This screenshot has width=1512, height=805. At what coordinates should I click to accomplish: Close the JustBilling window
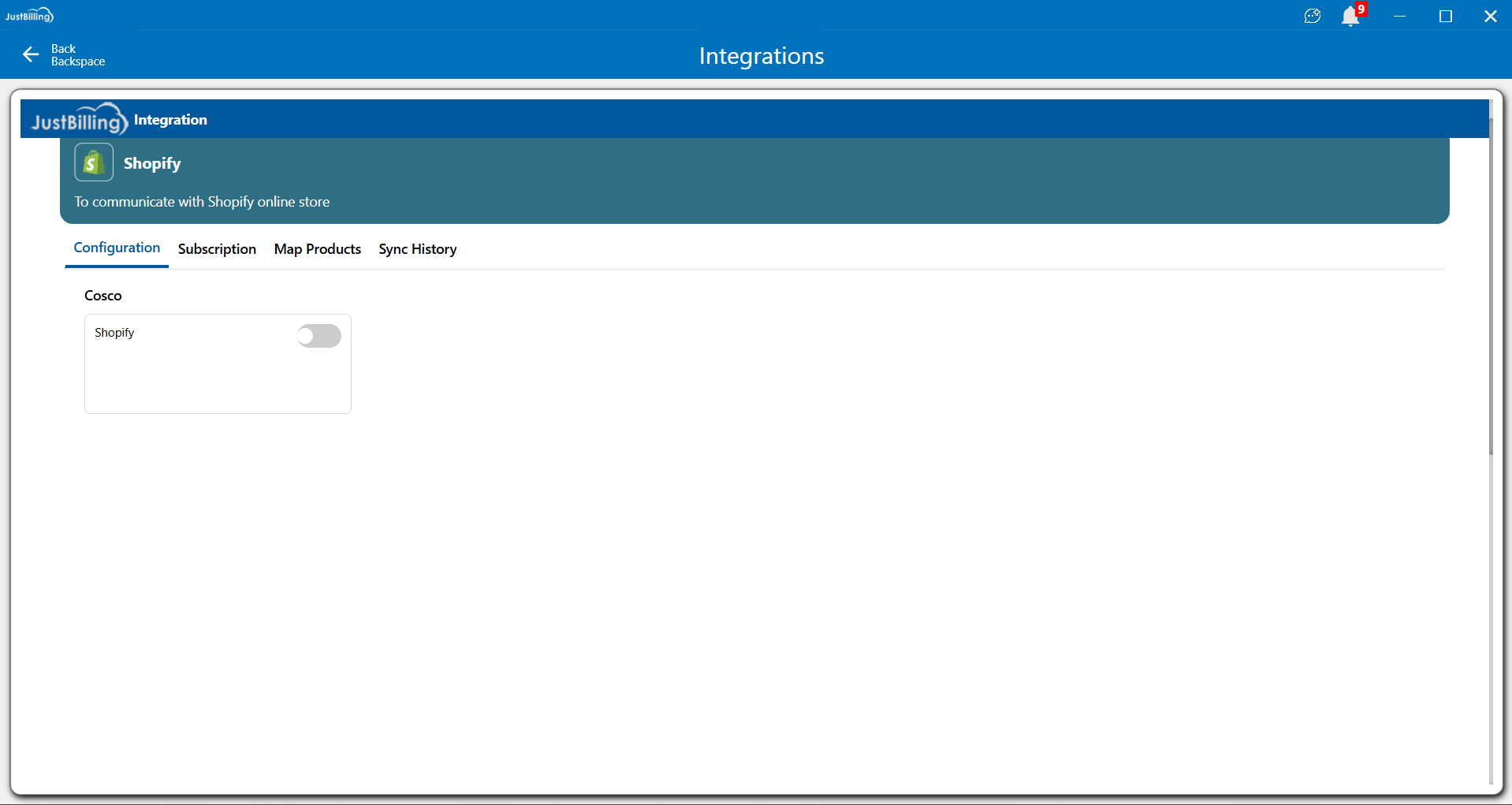pos(1490,16)
